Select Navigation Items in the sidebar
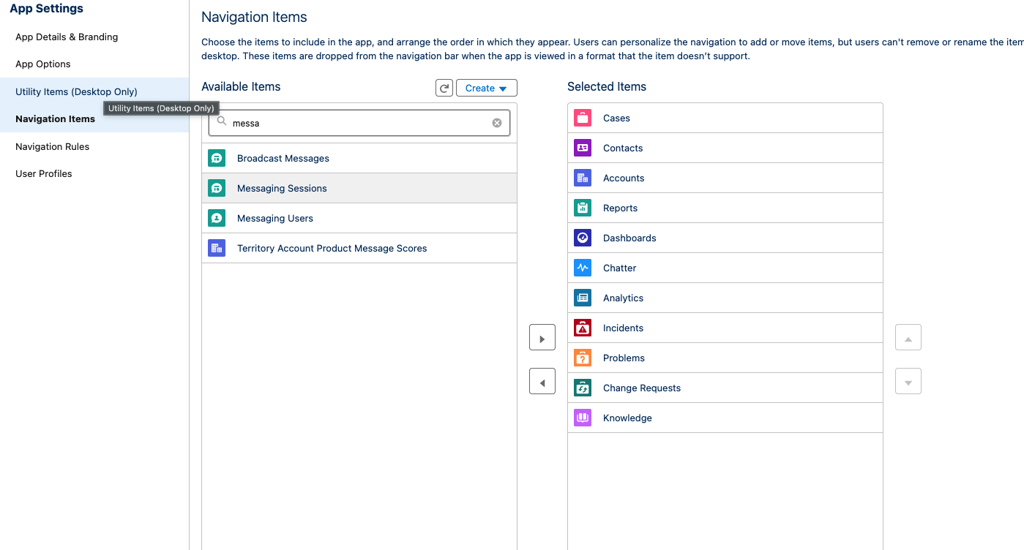The height and width of the screenshot is (550, 1024). 56,119
